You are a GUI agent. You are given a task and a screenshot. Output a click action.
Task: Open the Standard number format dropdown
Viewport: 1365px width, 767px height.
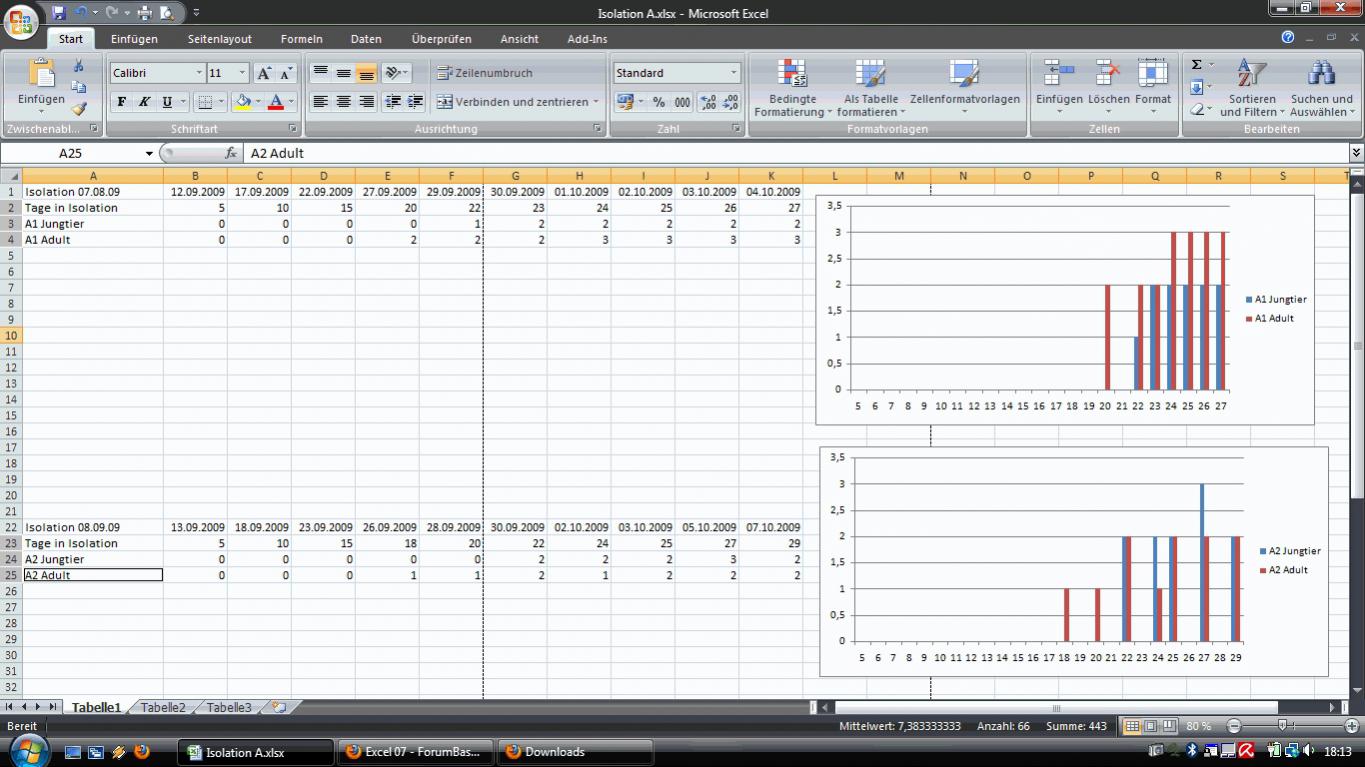733,73
